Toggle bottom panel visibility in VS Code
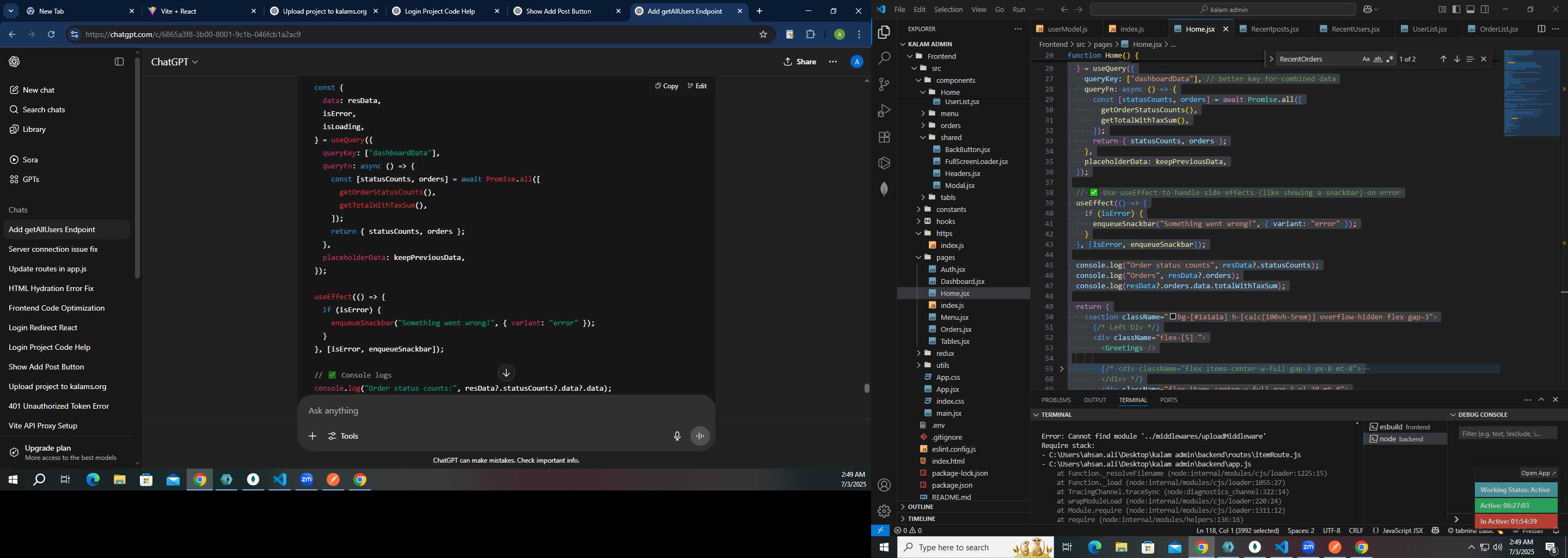The width and height of the screenshot is (1568, 558). click(x=1471, y=9)
